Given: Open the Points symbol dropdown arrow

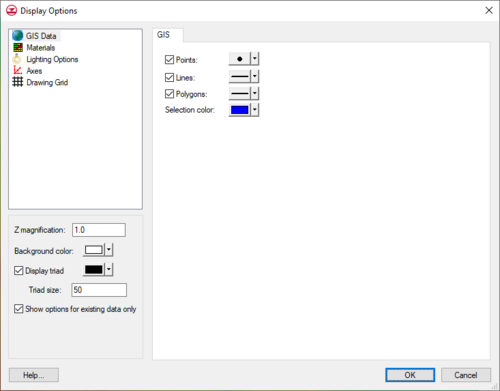Looking at the screenshot, I should [x=255, y=59].
